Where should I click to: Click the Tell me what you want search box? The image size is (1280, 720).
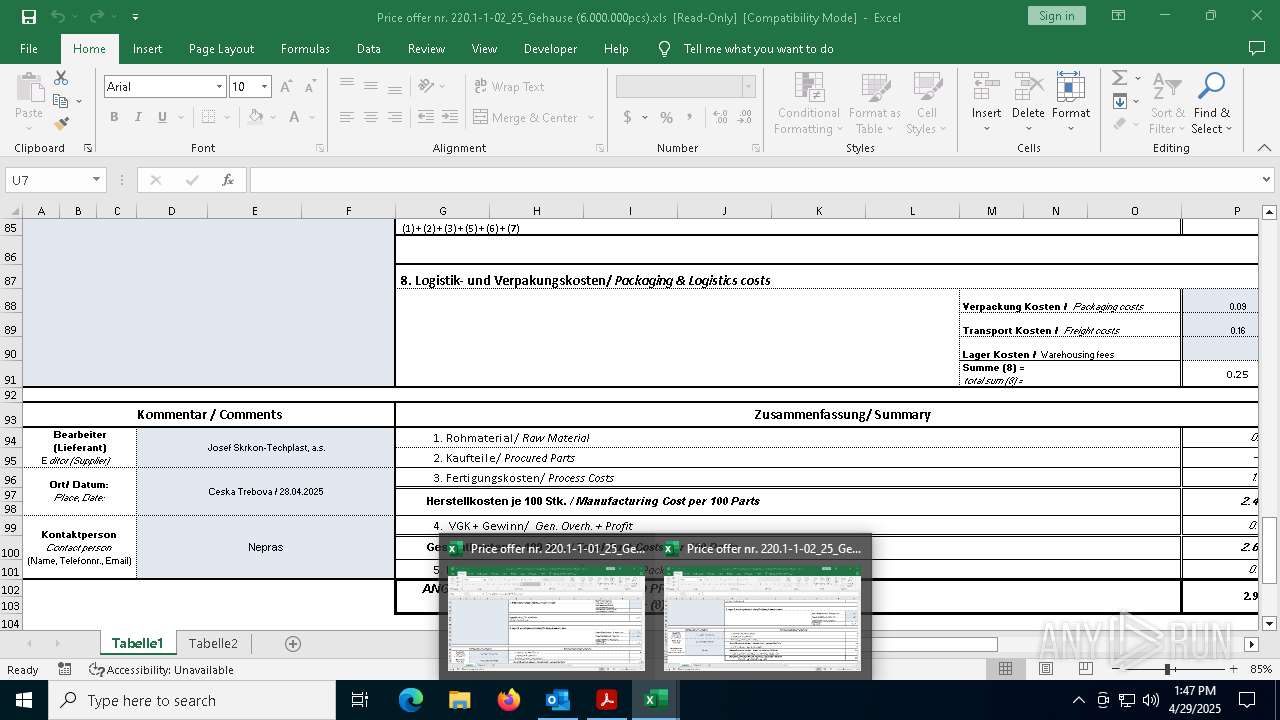[758, 49]
